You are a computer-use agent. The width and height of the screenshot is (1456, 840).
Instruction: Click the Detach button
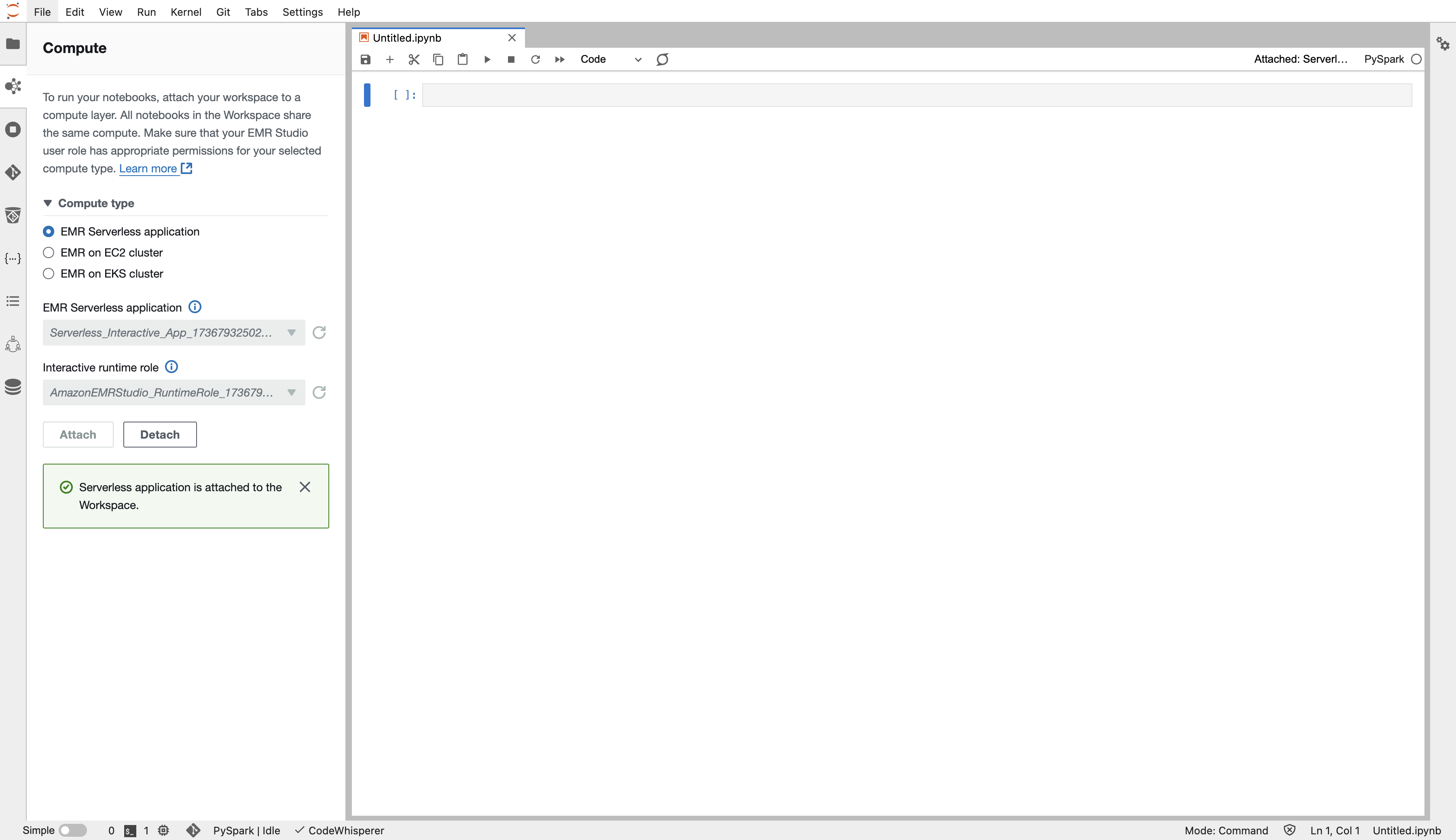(160, 435)
